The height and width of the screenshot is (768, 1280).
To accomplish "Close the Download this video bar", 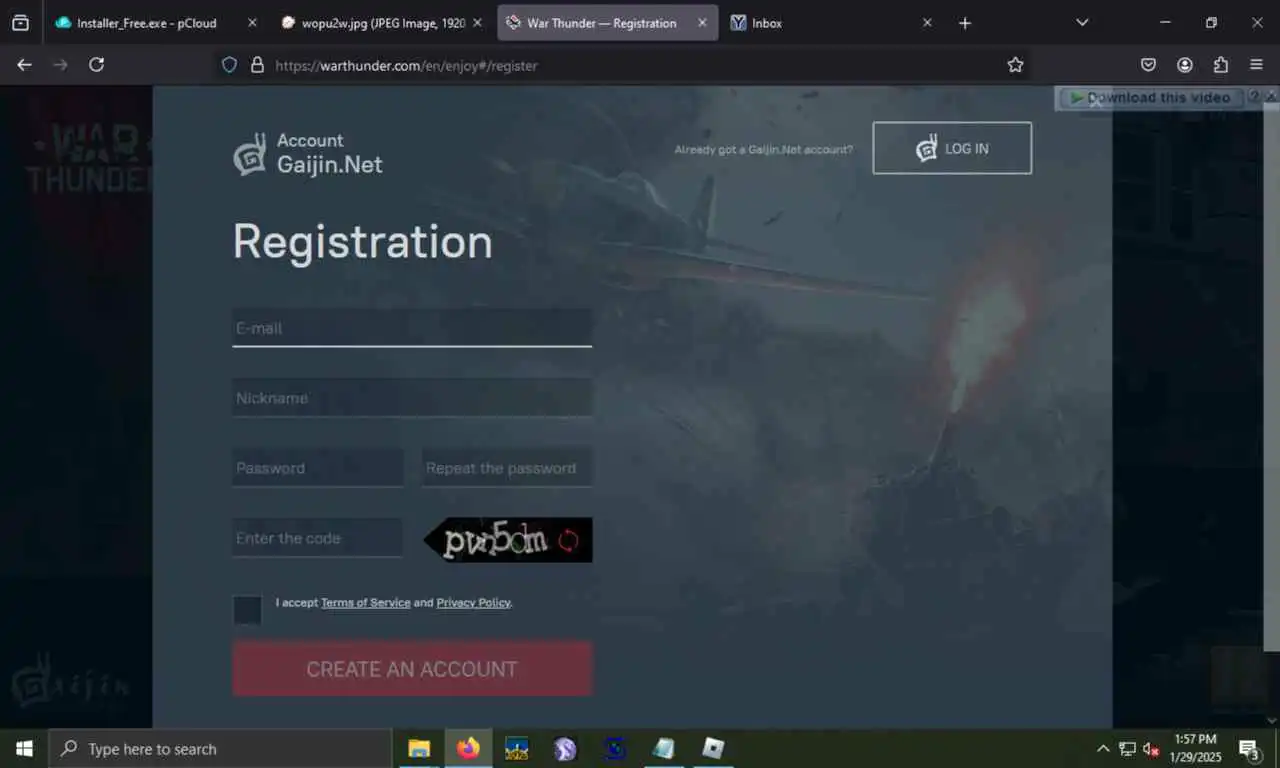I will tap(1271, 97).
